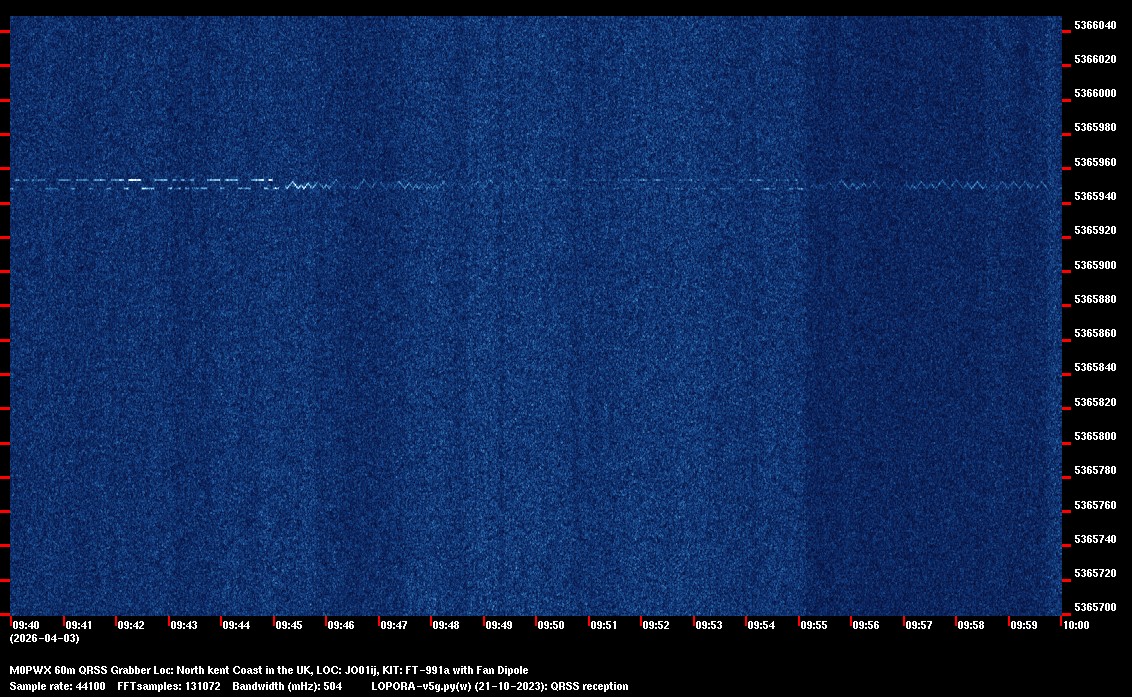Image resolution: width=1132 pixels, height=697 pixels.
Task: Click the 09:45 time axis label
Action: [288, 625]
